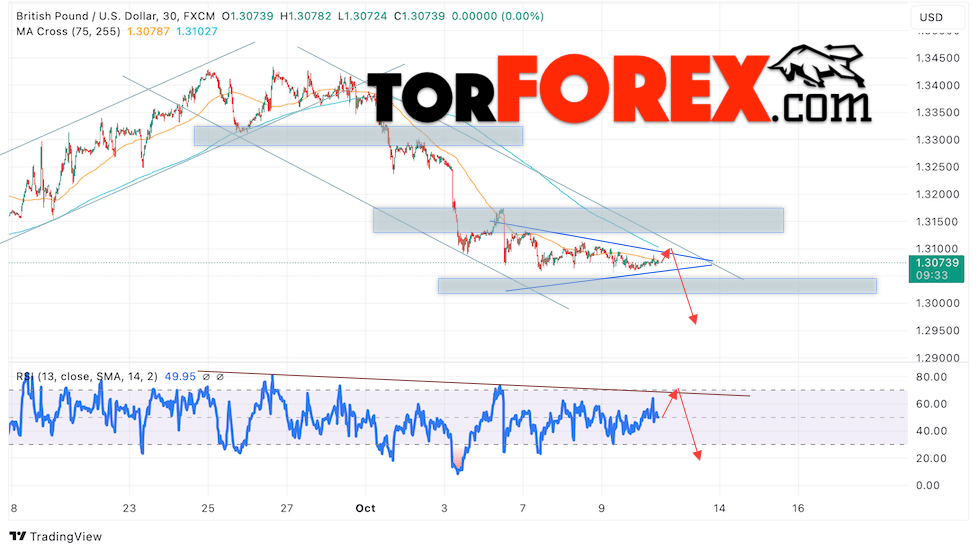The height and width of the screenshot is (552, 978).
Task: Open the USD currency selector button
Action: point(937,17)
